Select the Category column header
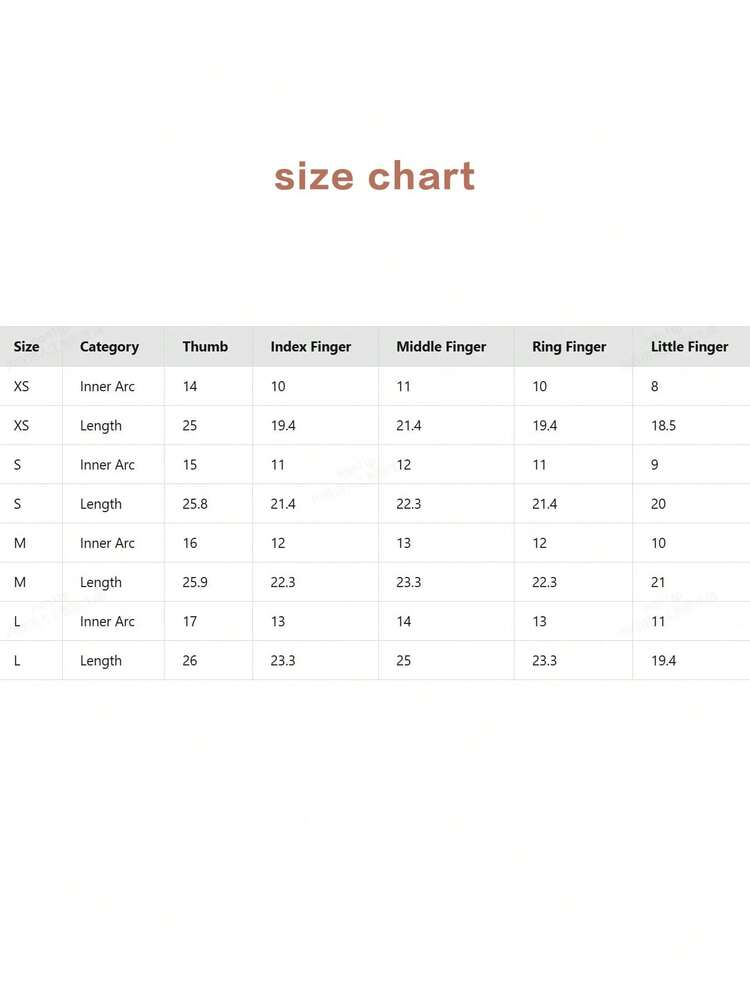The height and width of the screenshot is (999, 750). click(109, 347)
